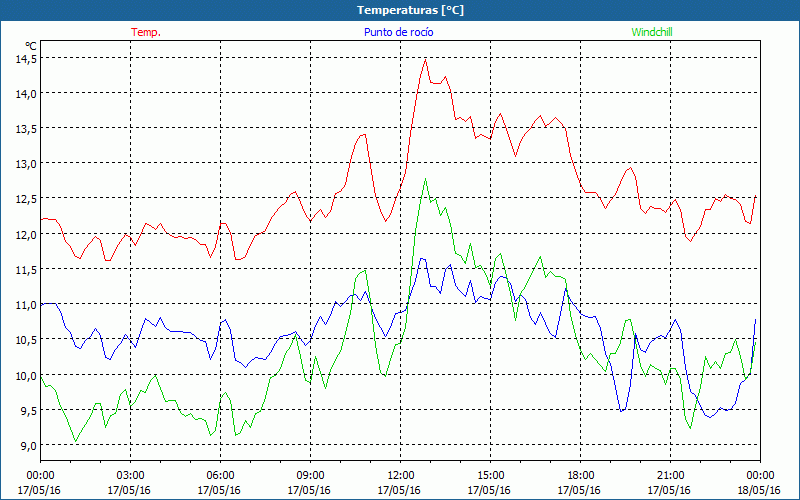Click the °C unit label
Viewport: 800px width, 500px height.
pos(31,46)
